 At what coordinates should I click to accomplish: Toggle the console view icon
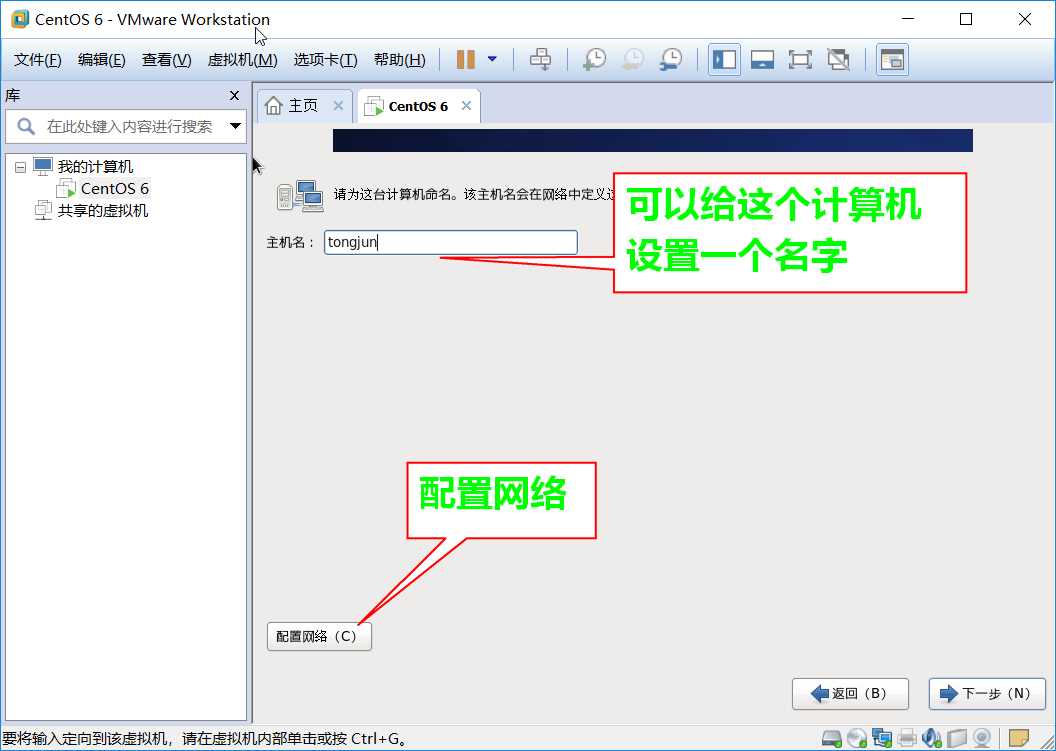coord(892,60)
